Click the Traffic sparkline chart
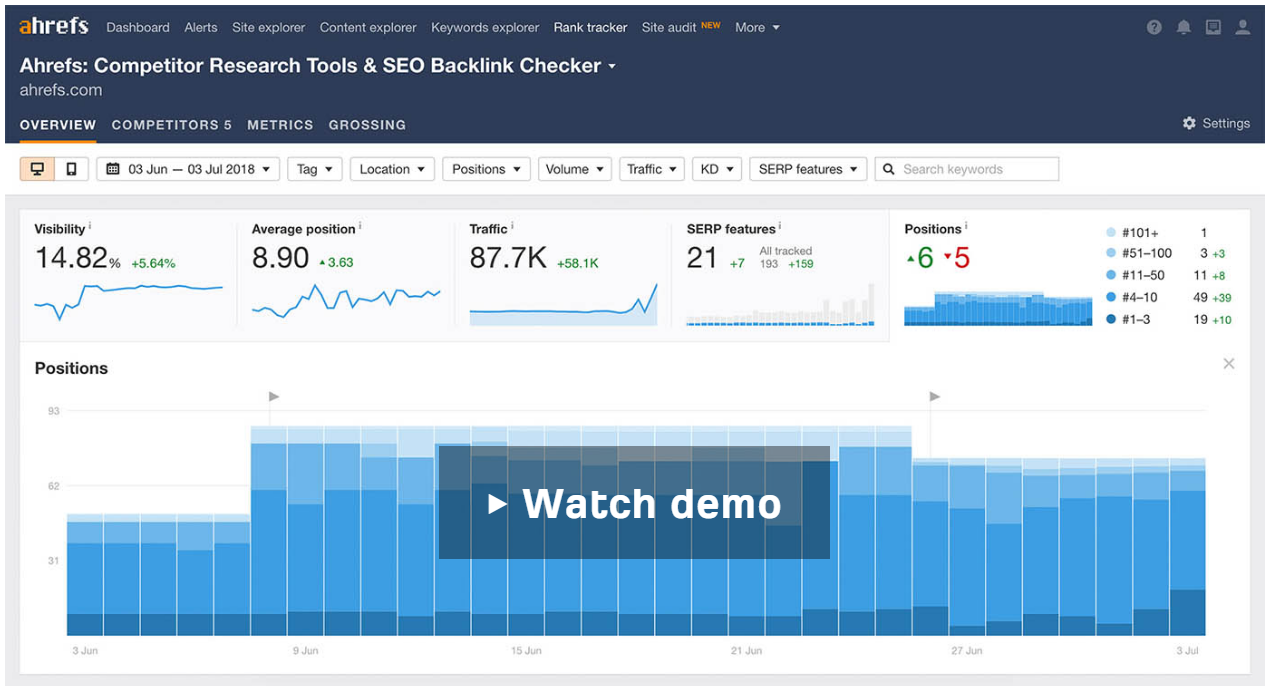Screen dimensions: 1272x686 click(x=564, y=304)
